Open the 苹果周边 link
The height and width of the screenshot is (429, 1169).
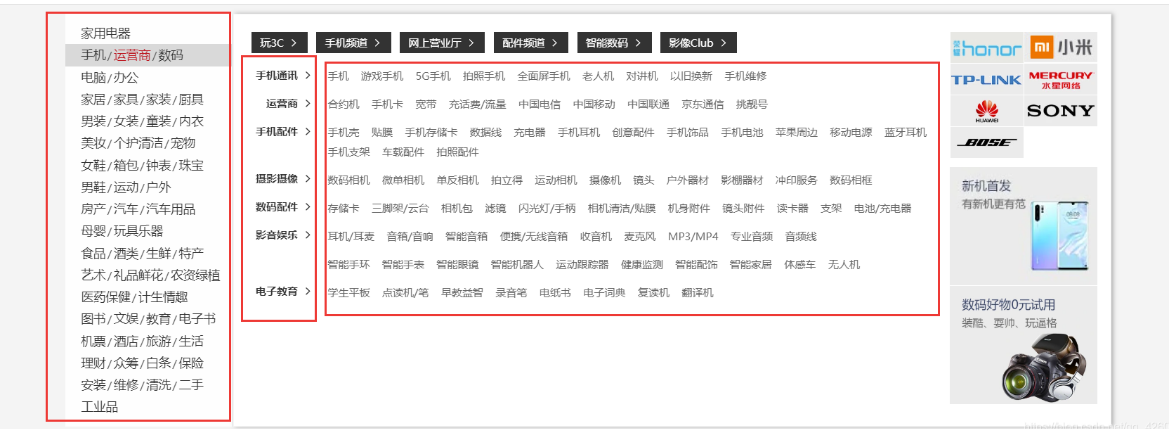[796, 133]
